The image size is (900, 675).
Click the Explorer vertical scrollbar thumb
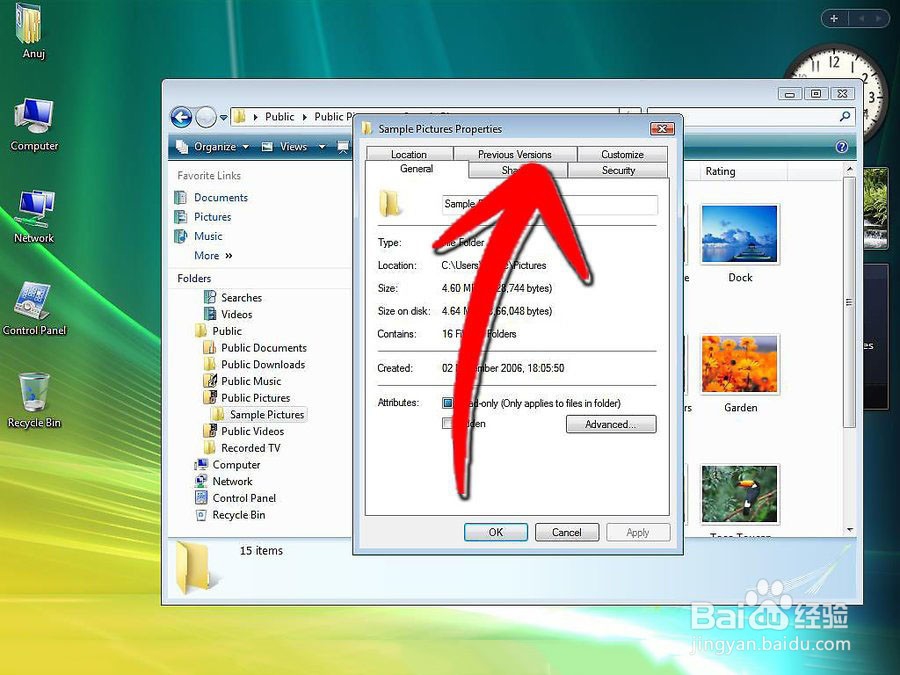849,302
